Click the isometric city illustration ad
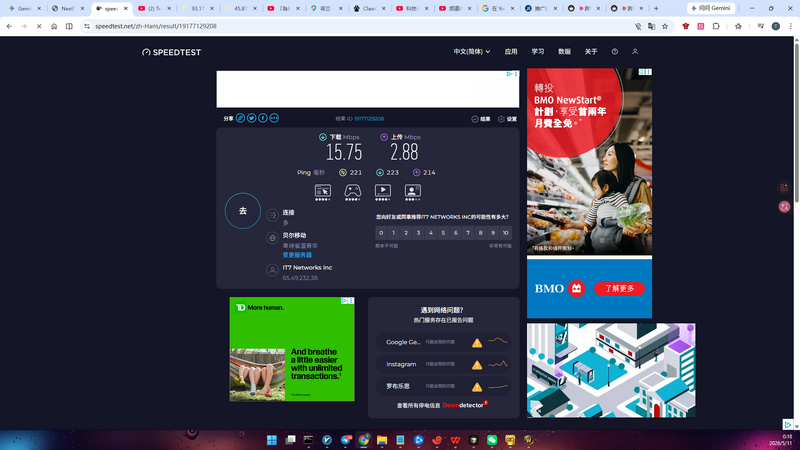 coord(611,370)
